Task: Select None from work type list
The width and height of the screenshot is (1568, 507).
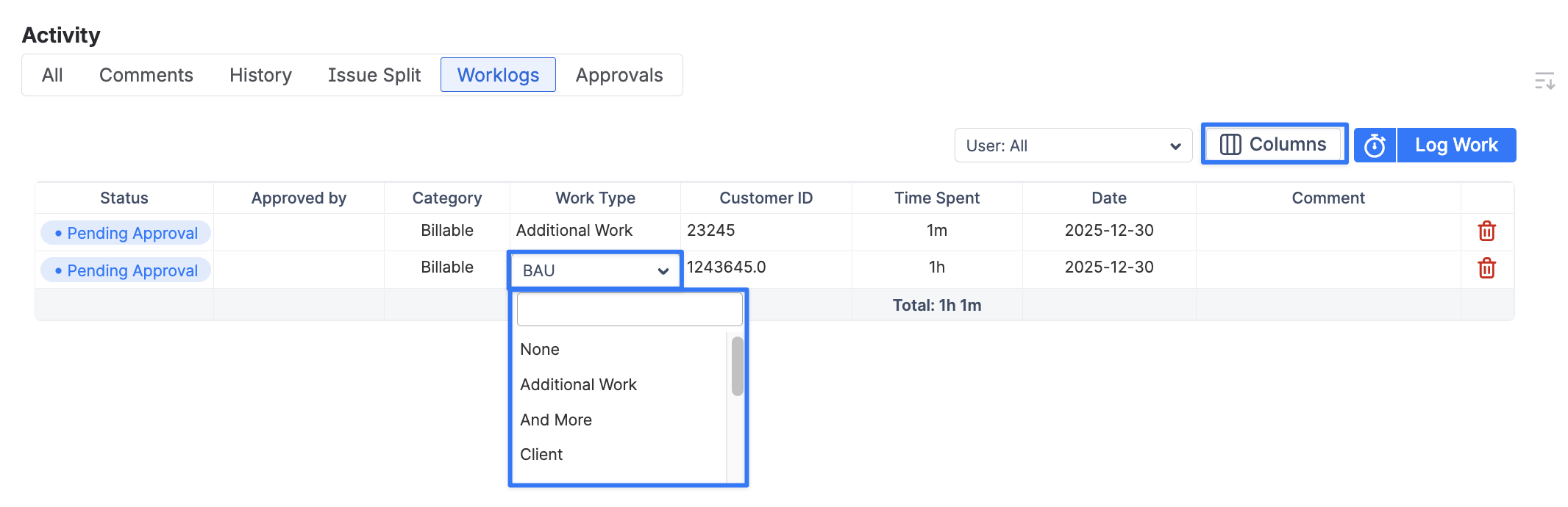Action: coord(540,350)
